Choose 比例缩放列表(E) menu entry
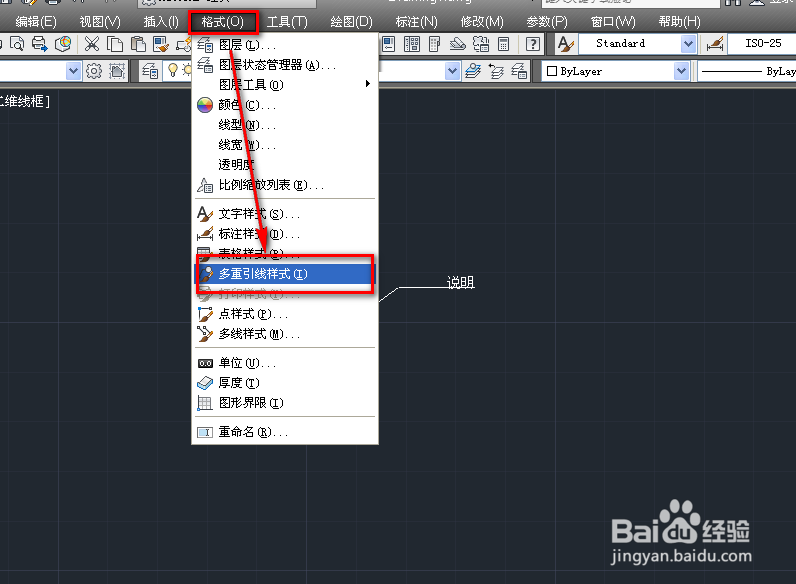 click(x=285, y=185)
